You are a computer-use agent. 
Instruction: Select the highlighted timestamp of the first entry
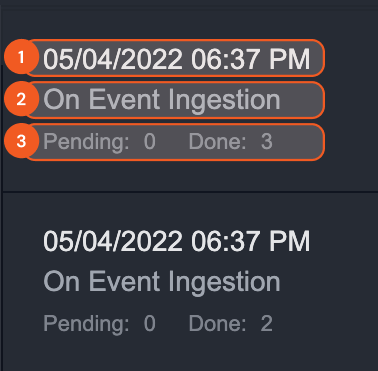pyautogui.click(x=177, y=59)
